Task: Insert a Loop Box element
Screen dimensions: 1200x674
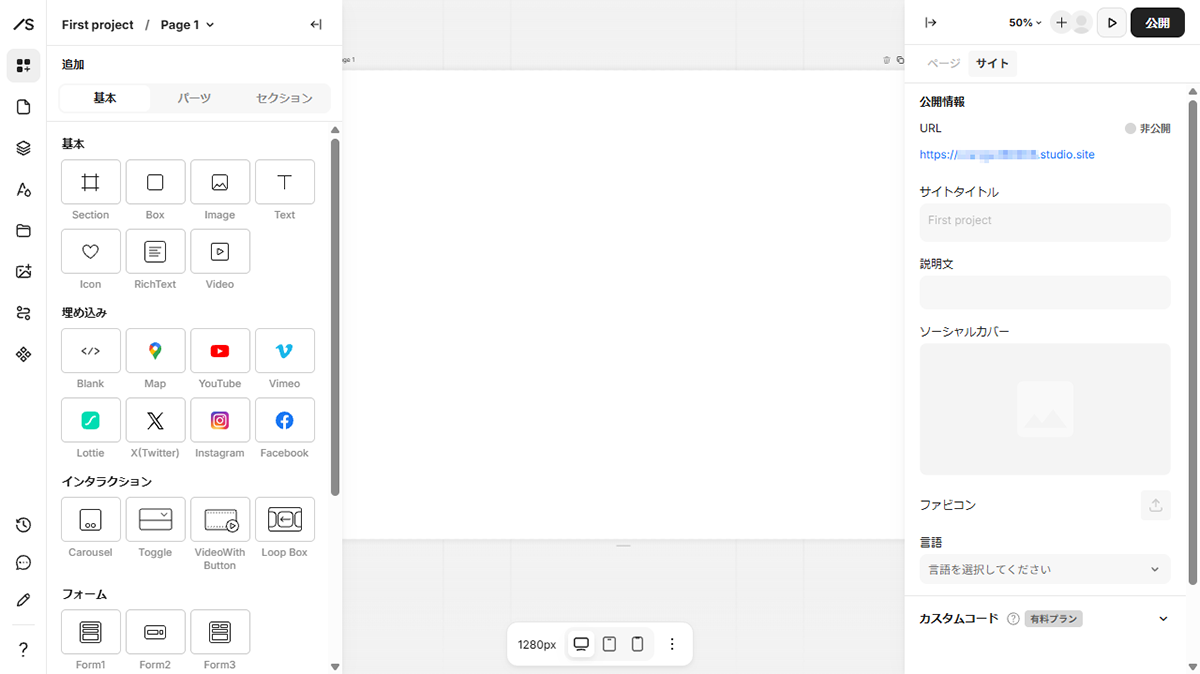Action: click(285, 520)
